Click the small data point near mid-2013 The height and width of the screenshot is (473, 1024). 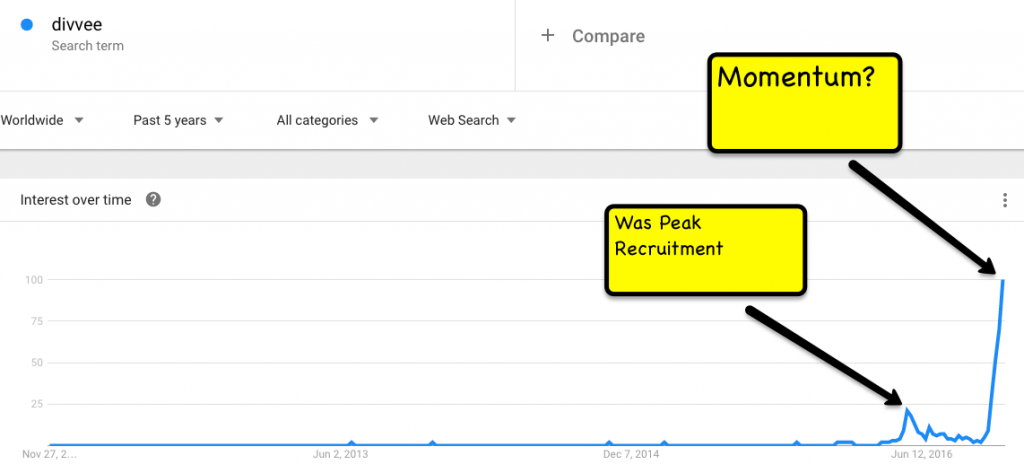click(352, 444)
